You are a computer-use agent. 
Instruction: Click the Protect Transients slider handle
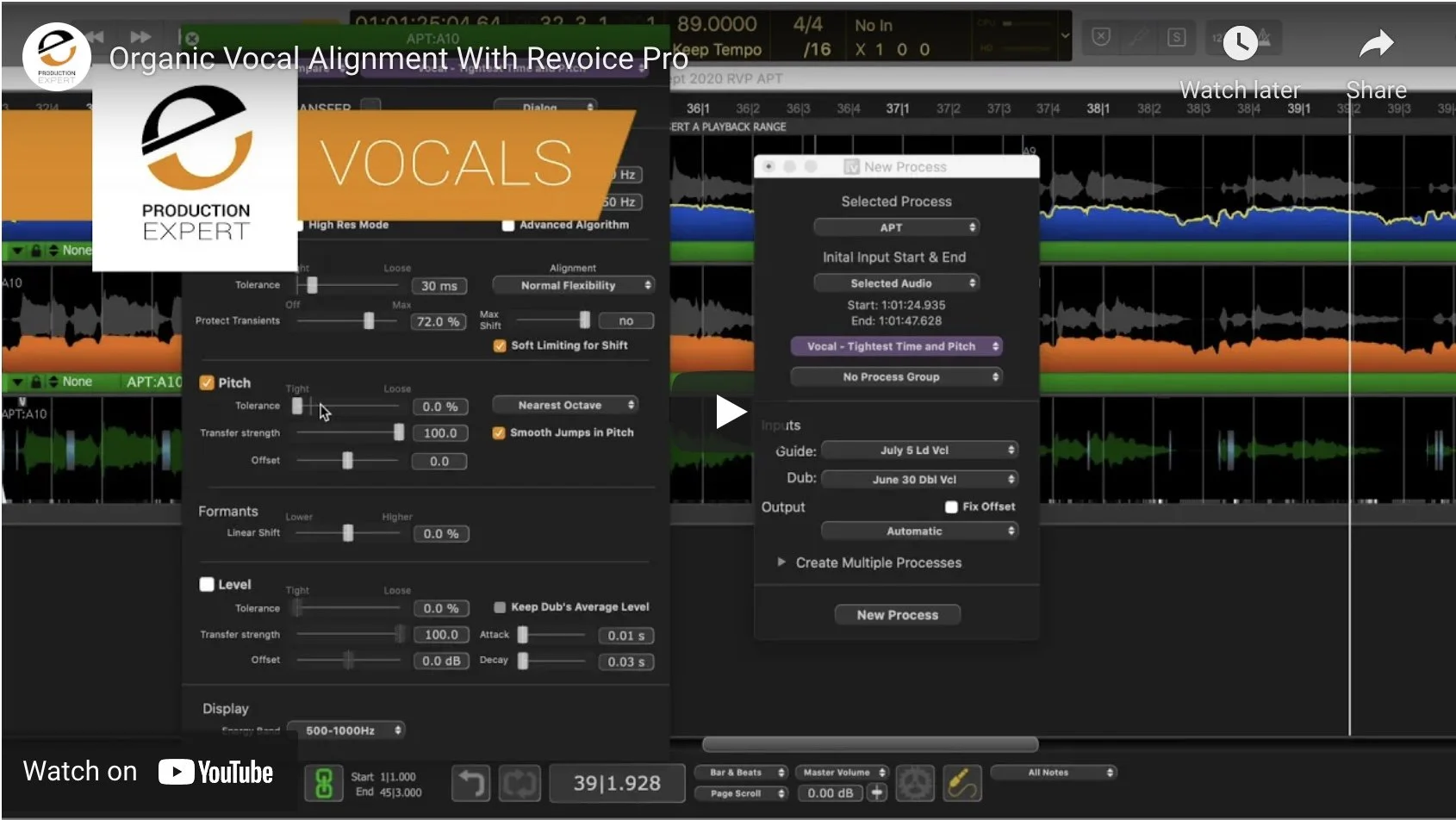click(x=369, y=320)
